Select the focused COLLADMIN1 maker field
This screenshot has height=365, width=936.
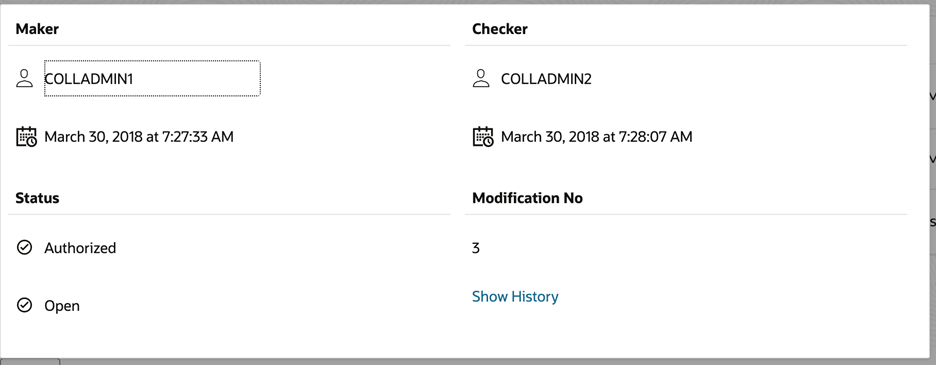[x=152, y=78]
